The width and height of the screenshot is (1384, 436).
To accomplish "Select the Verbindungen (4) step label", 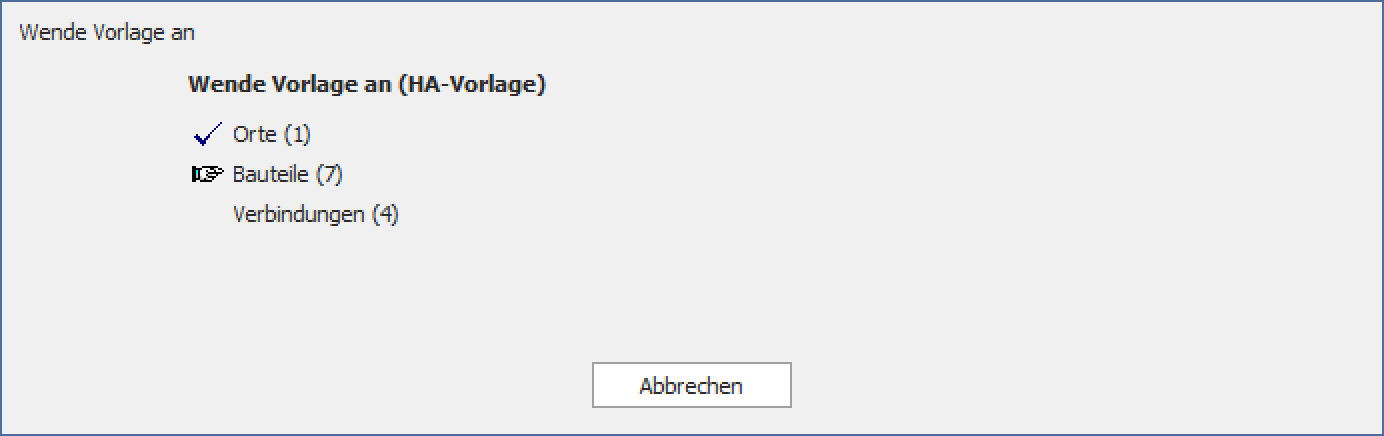I will [316, 215].
